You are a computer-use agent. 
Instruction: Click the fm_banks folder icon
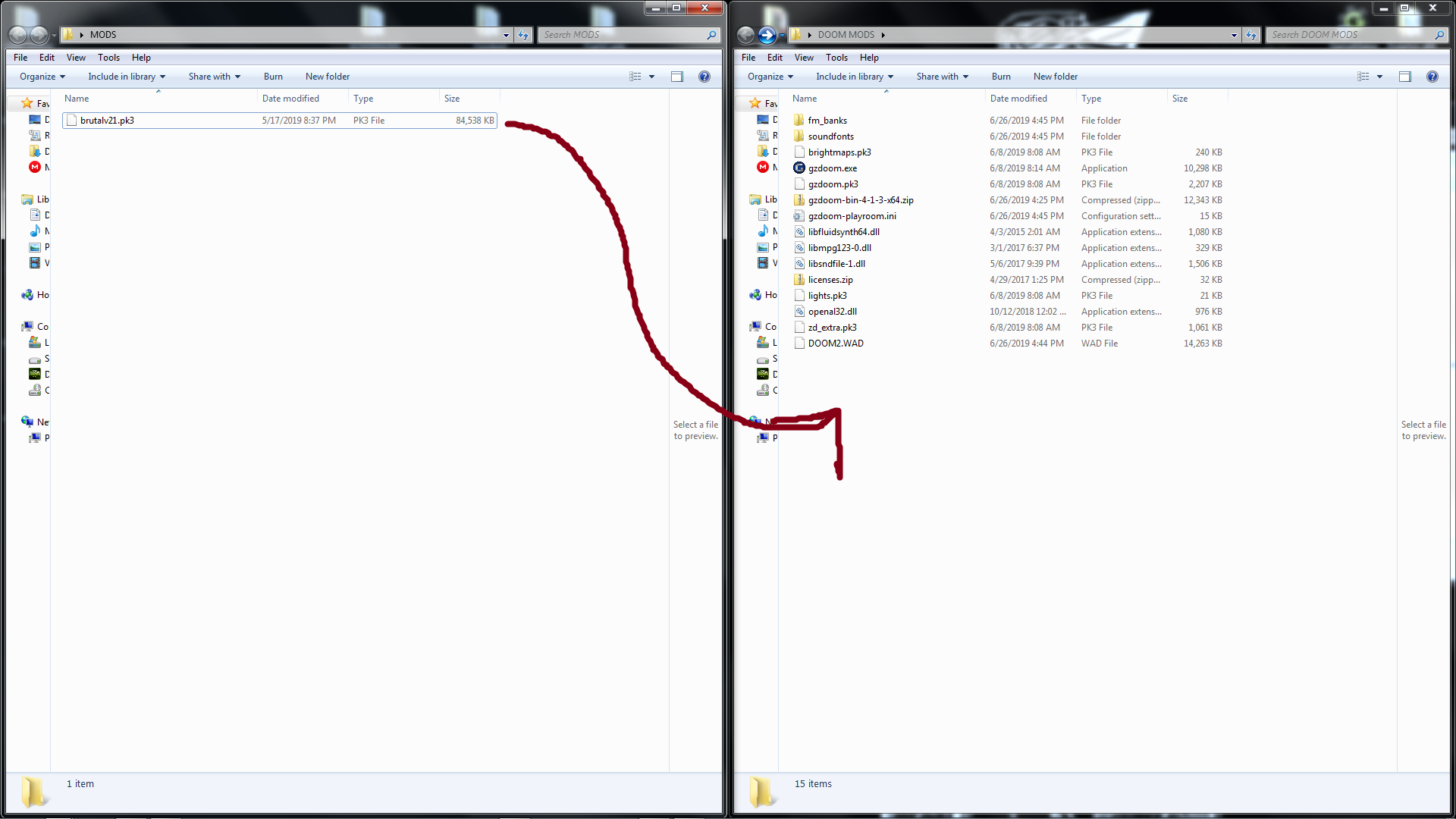click(799, 121)
